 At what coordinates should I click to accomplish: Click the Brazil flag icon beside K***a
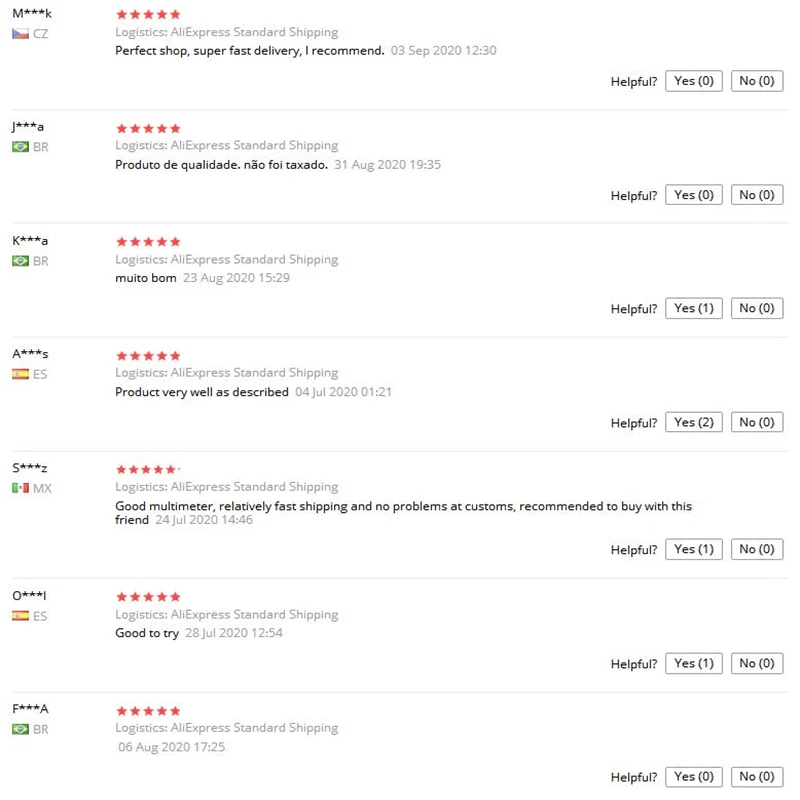pos(20,261)
